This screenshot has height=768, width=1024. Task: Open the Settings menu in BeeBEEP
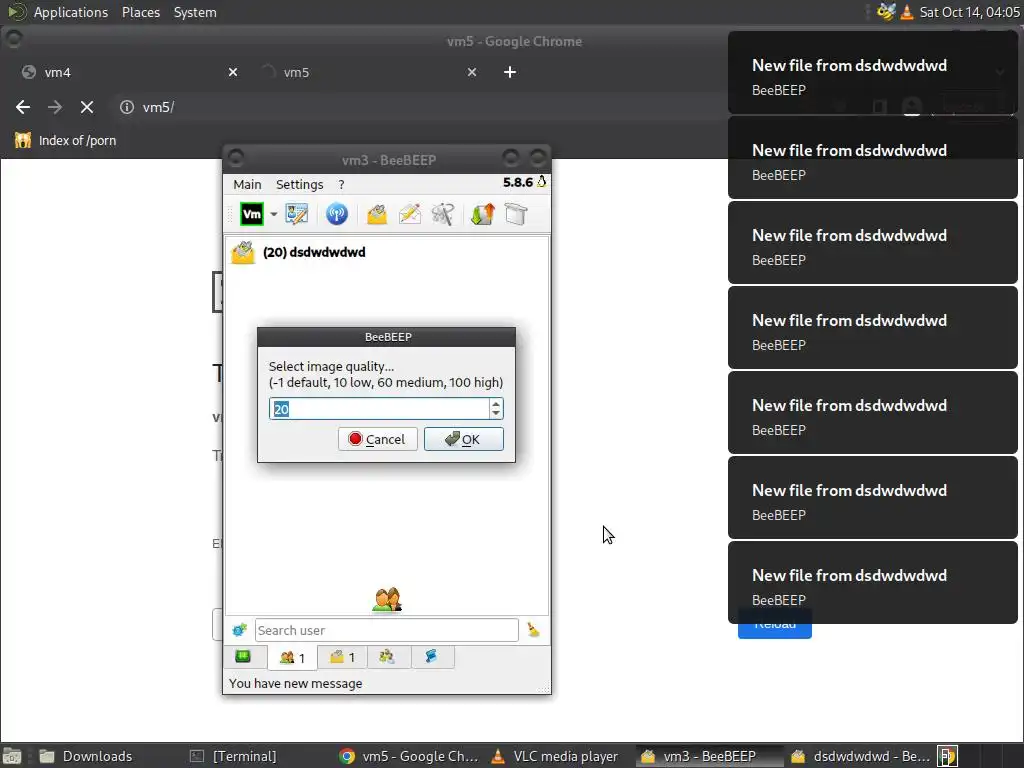tap(300, 185)
